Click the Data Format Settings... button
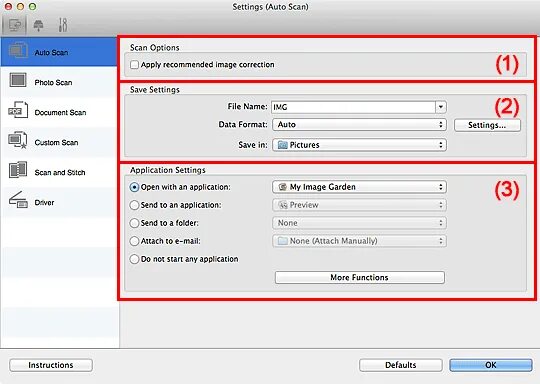Viewport: 540px width, 384px height. (487, 125)
